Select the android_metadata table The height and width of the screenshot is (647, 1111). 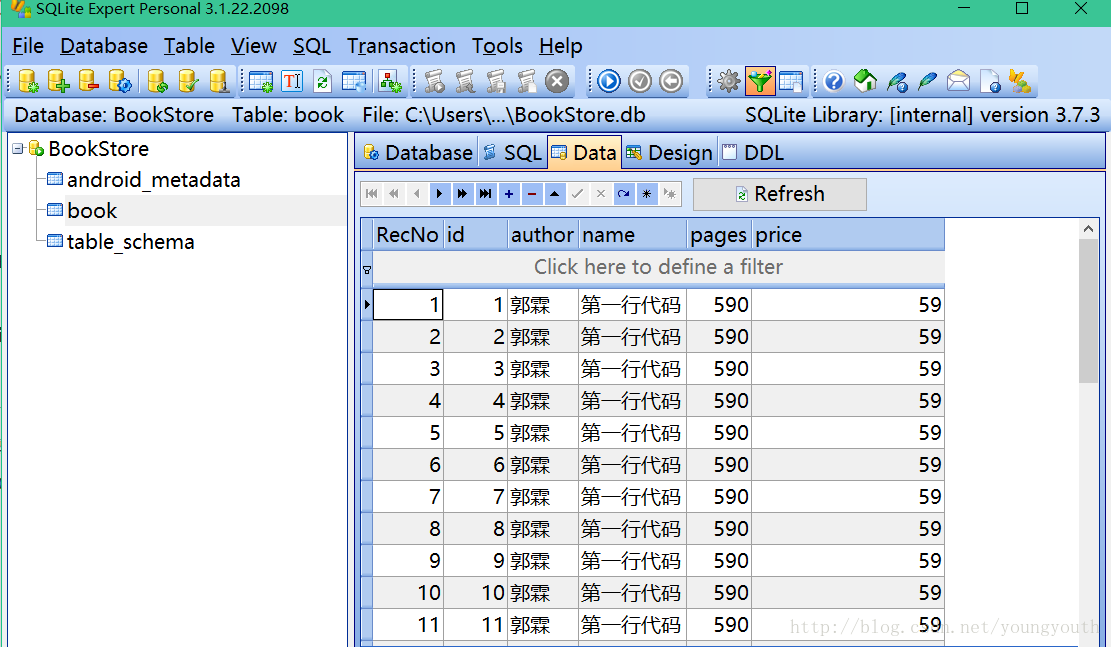(x=153, y=180)
